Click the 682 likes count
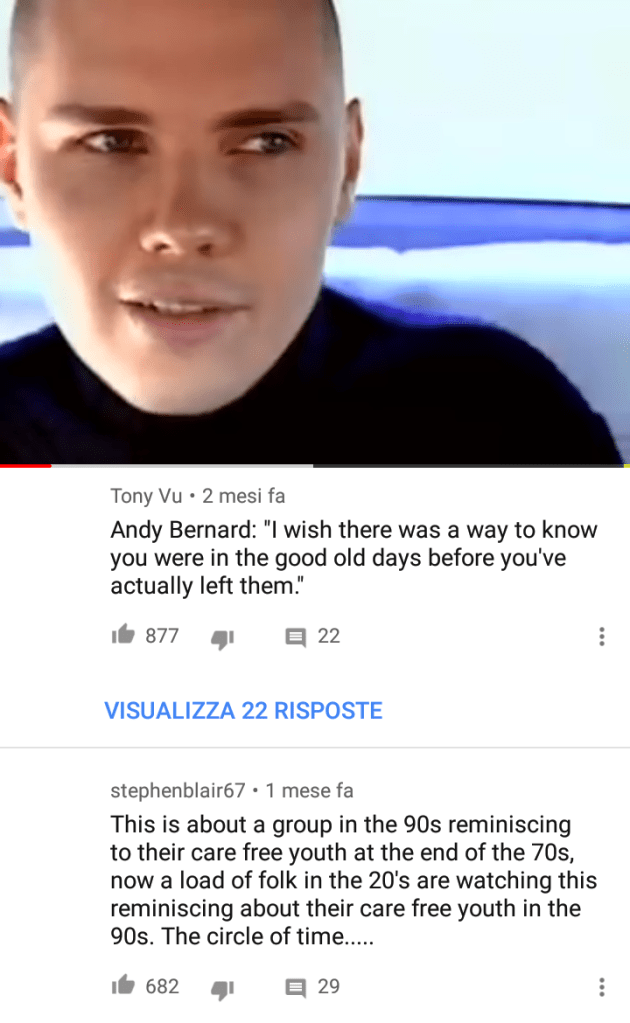 pos(162,986)
